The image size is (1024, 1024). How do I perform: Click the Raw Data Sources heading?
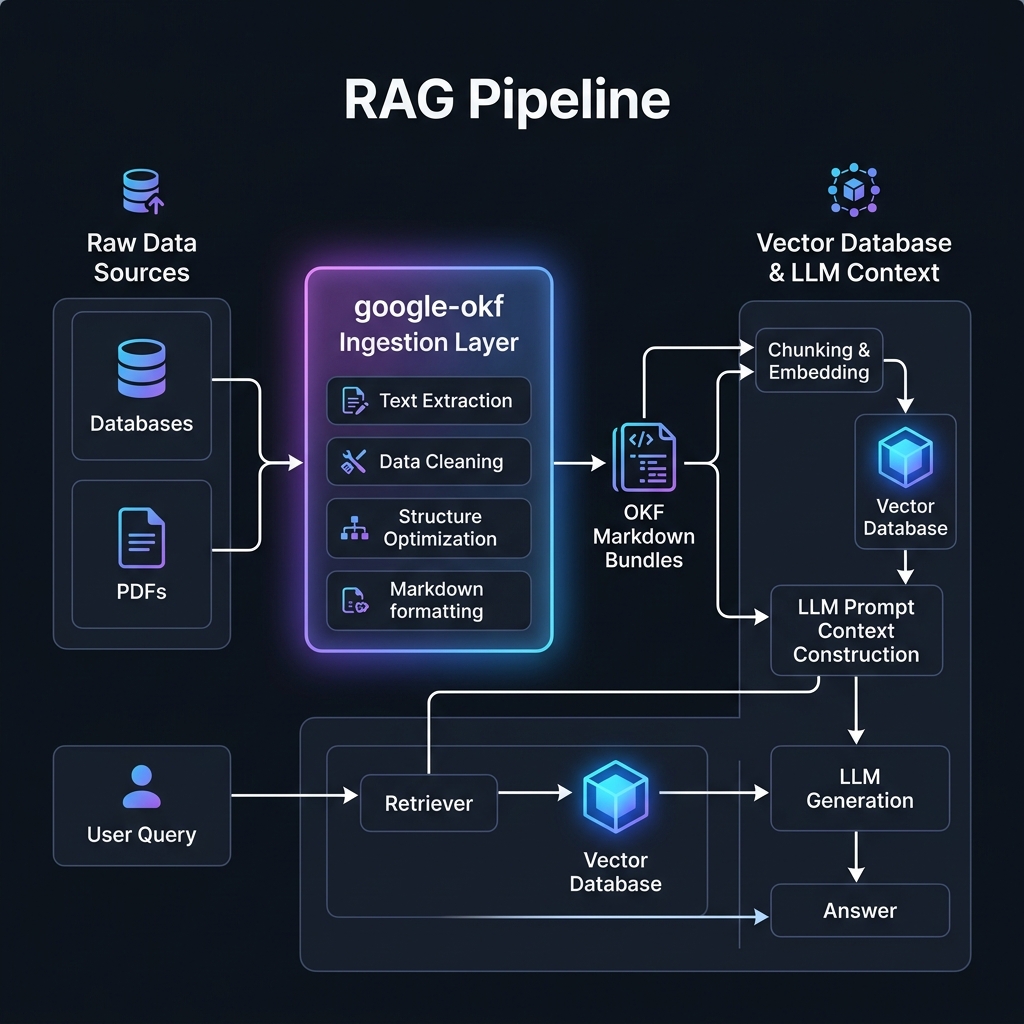tap(142, 257)
